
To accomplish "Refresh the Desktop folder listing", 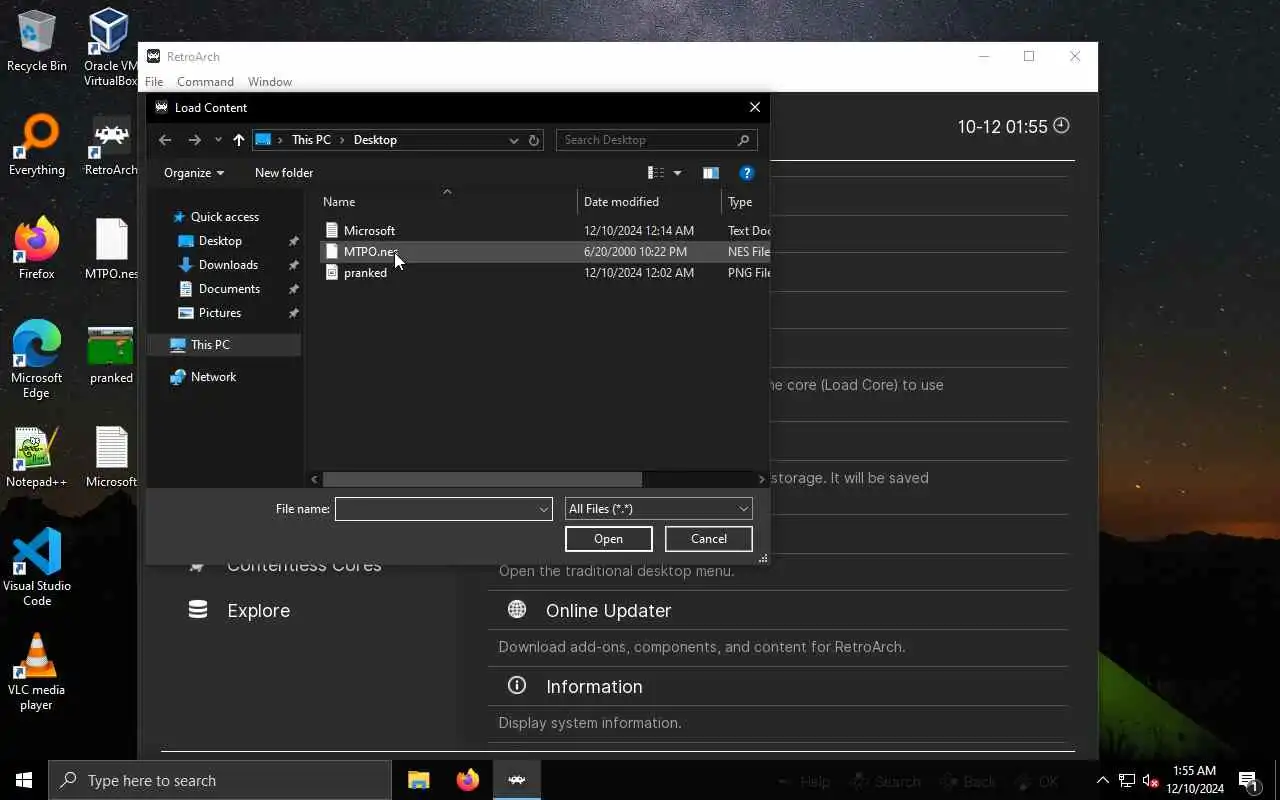I will [x=534, y=140].
